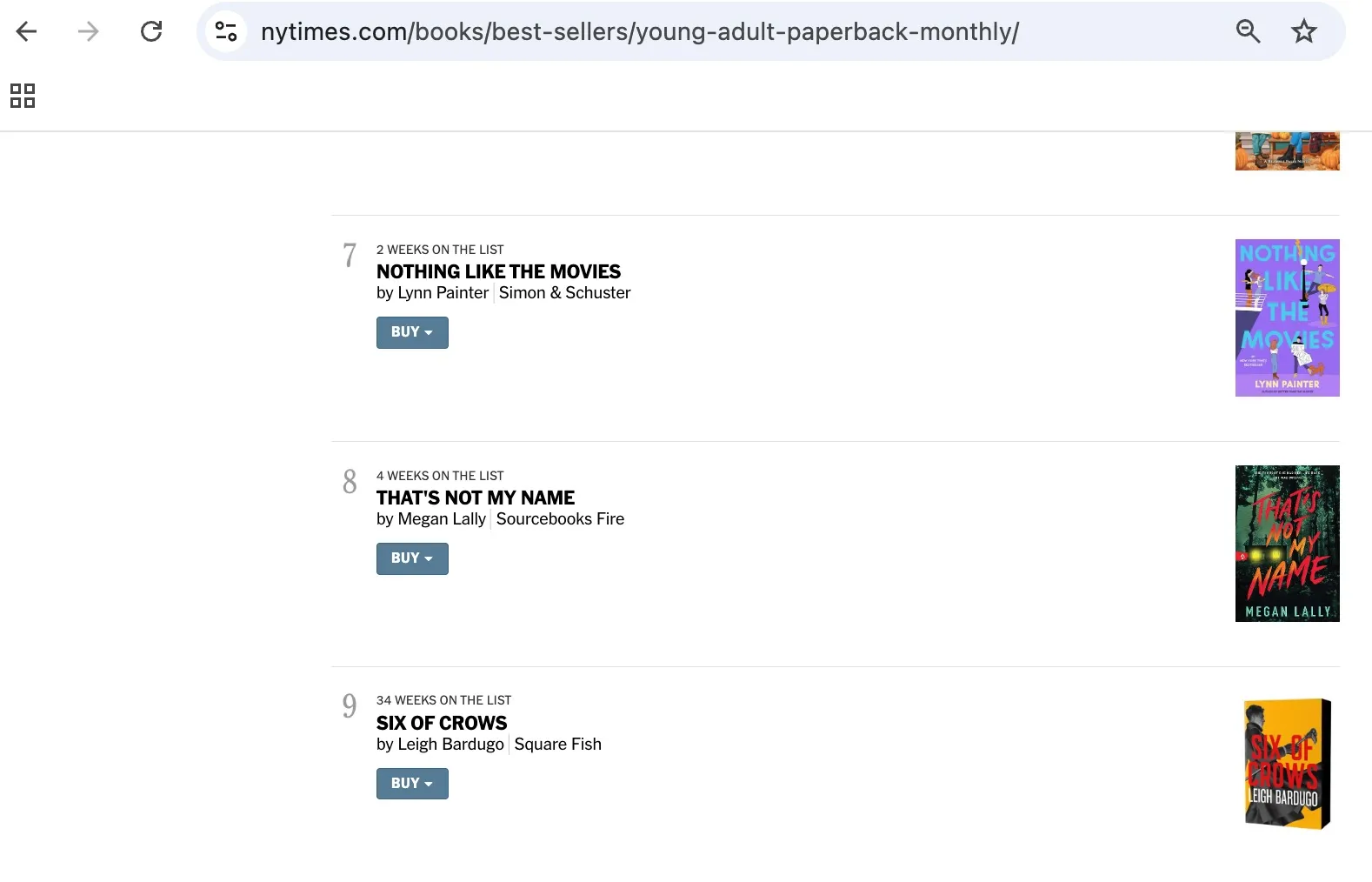Click the partially visible book cover at top
This screenshot has height=882, width=1372.
click(x=1287, y=148)
